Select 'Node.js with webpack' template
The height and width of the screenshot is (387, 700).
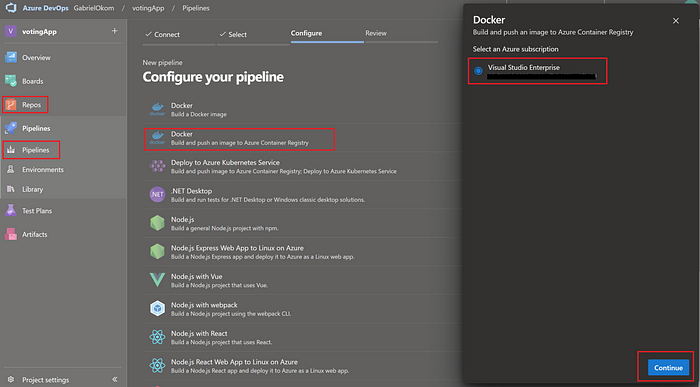pos(204,305)
